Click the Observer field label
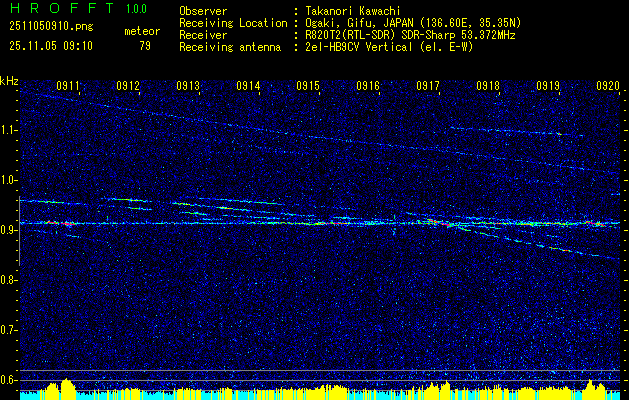The image size is (629, 400). pyautogui.click(x=203, y=11)
